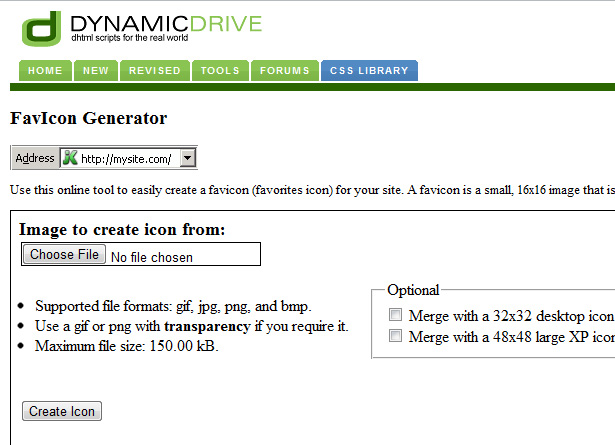The width and height of the screenshot is (615, 445).
Task: Click the FavIcon Generator heading
Action: pyautogui.click(x=89, y=118)
